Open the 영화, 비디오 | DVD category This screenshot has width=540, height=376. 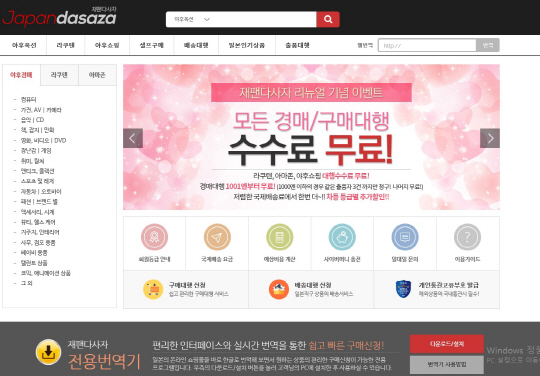pyautogui.click(x=43, y=140)
